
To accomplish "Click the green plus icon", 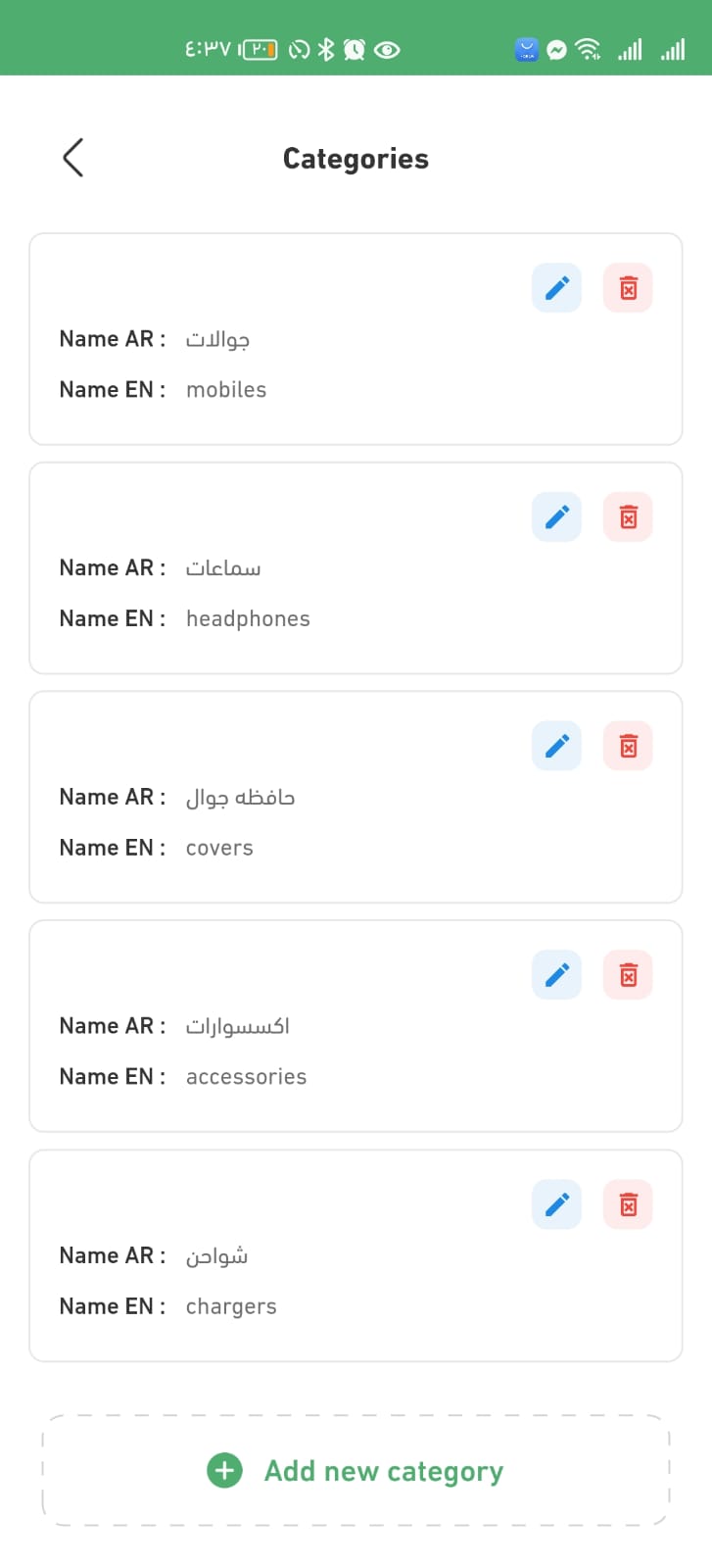I will (x=224, y=1471).
